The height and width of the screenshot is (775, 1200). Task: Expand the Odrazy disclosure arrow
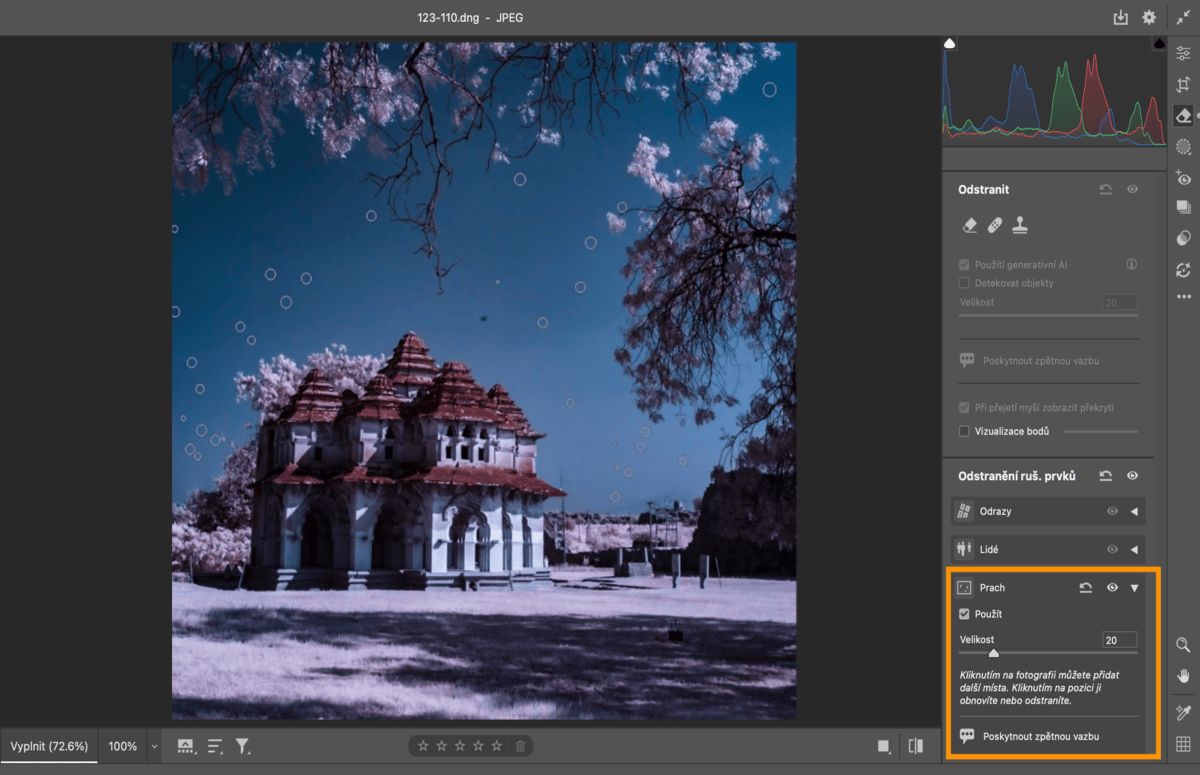[x=1132, y=511]
